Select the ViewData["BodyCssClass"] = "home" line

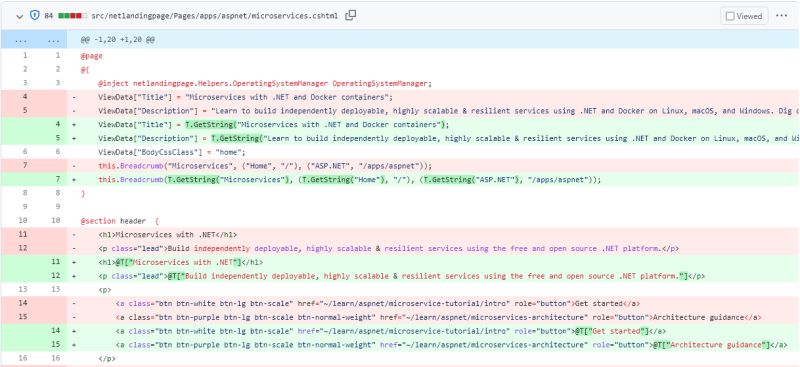[x=172, y=152]
